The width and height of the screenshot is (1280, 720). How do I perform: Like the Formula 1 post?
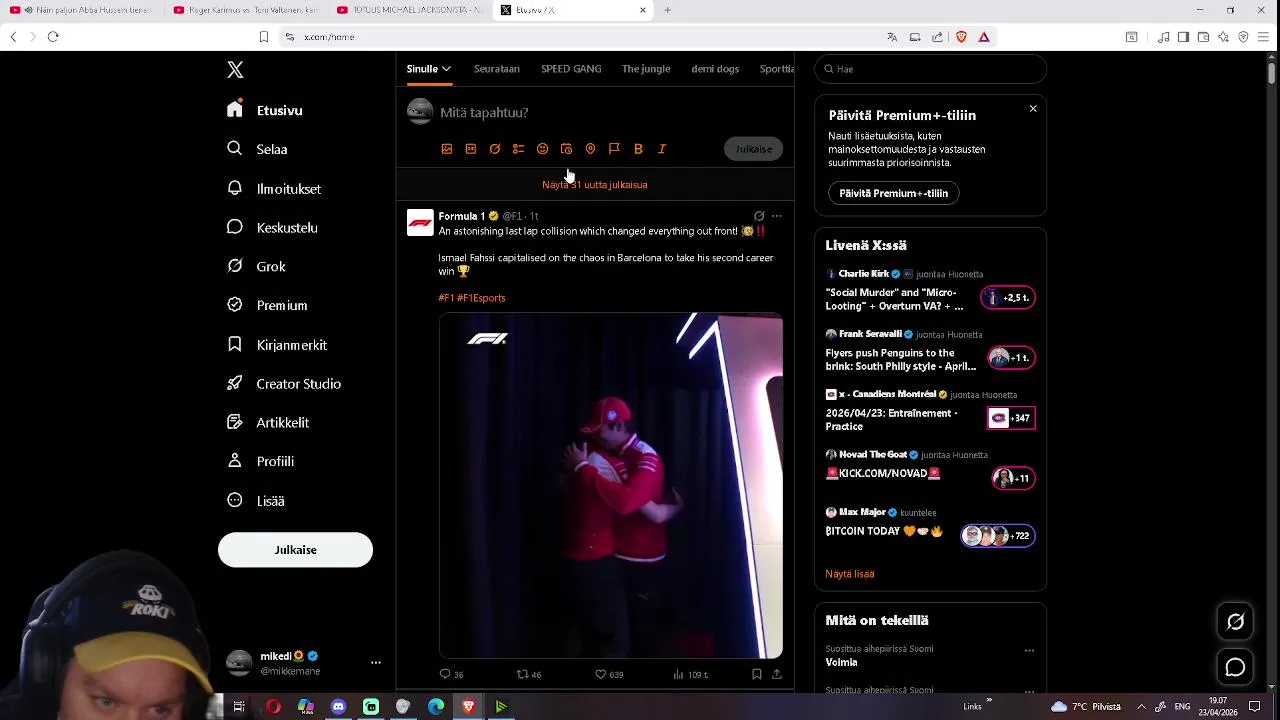pos(609,675)
